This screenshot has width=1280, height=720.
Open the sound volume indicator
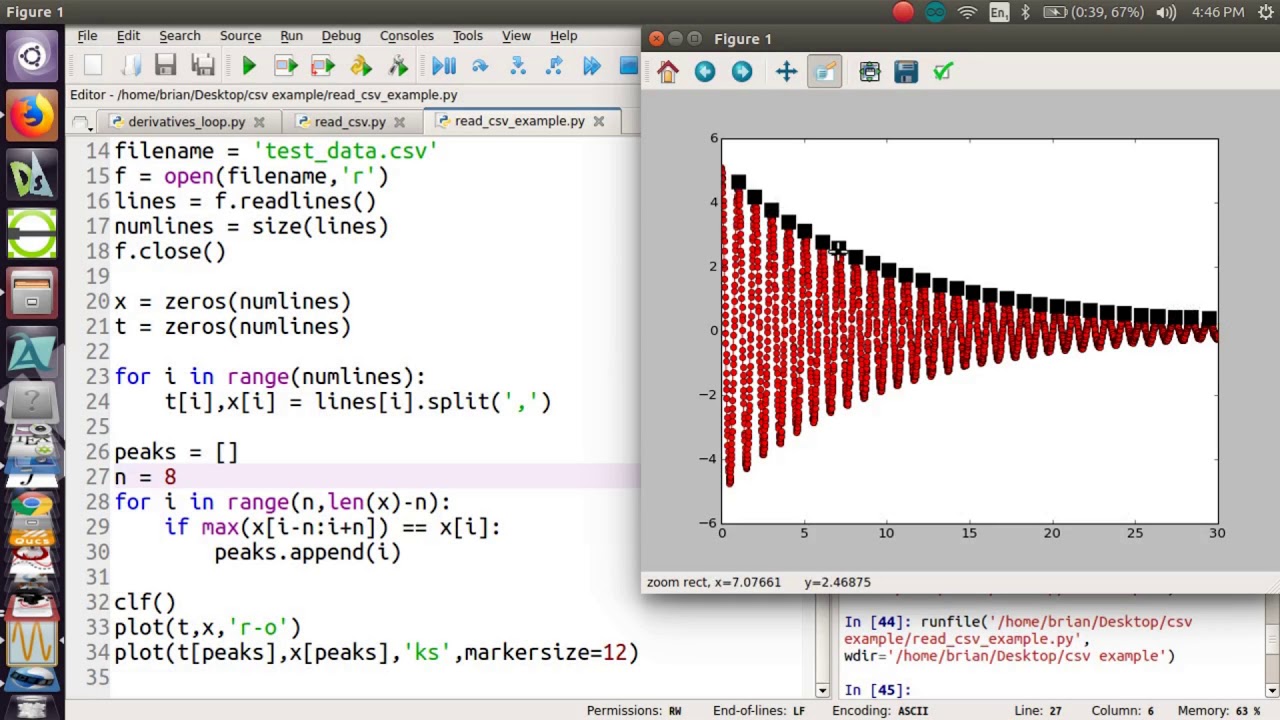point(1166,12)
